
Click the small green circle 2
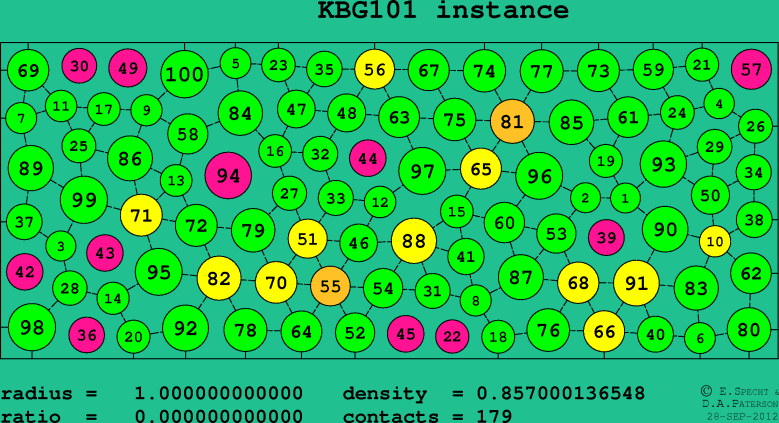click(x=585, y=198)
